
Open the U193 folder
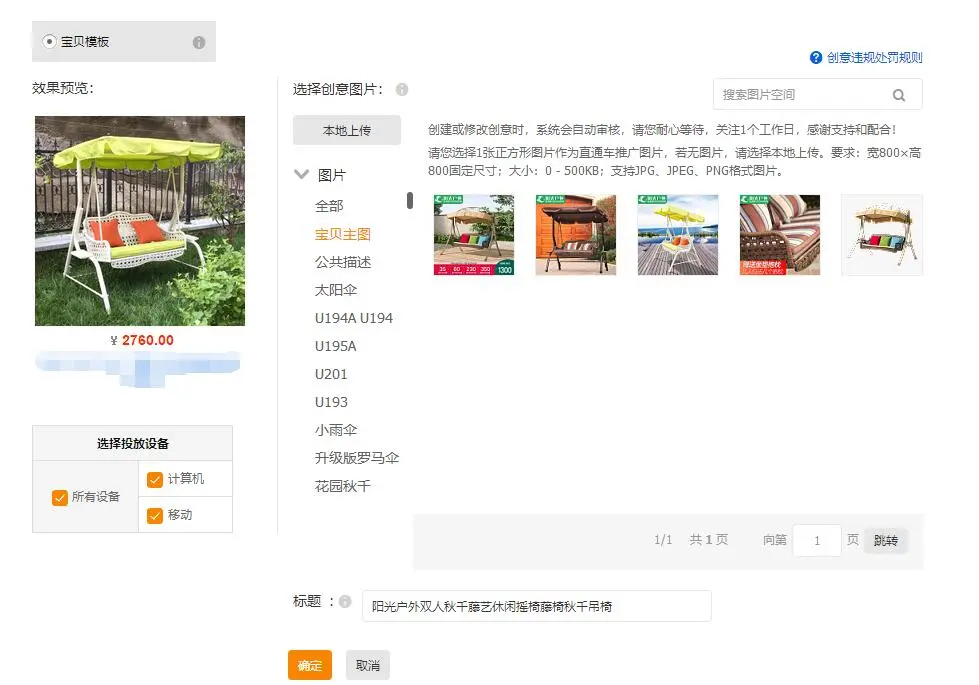point(331,403)
